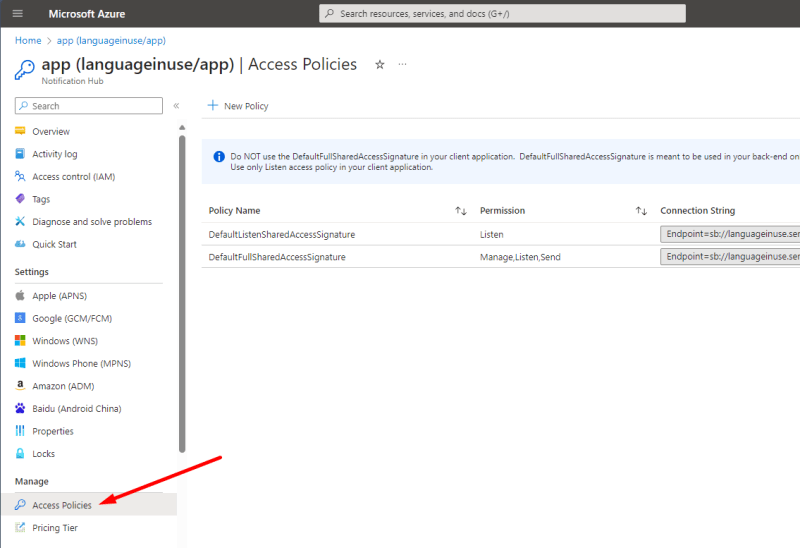Open Tags blade
The height and width of the screenshot is (548, 800).
tap(41, 199)
